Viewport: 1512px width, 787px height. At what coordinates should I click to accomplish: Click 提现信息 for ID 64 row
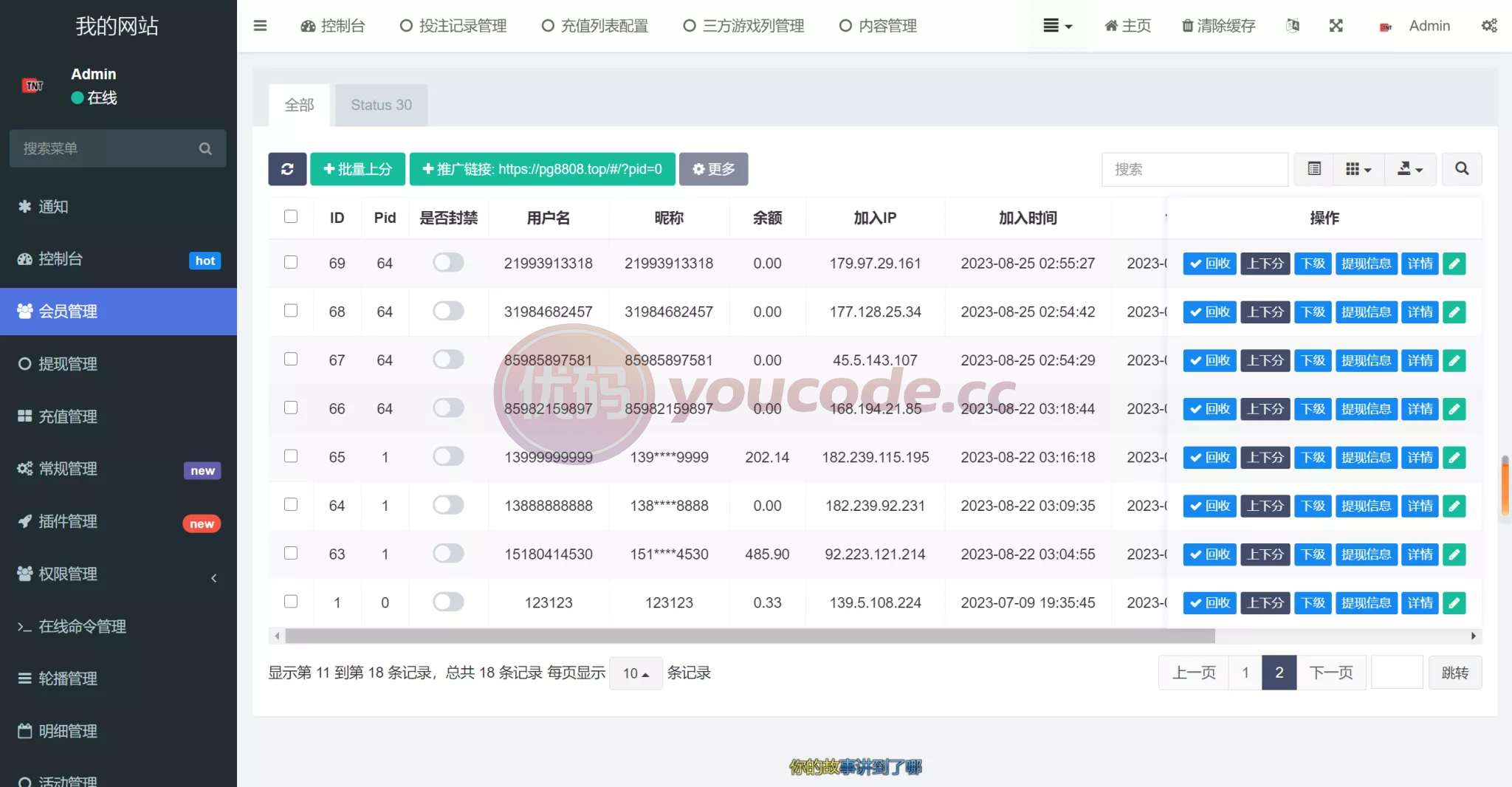1366,506
